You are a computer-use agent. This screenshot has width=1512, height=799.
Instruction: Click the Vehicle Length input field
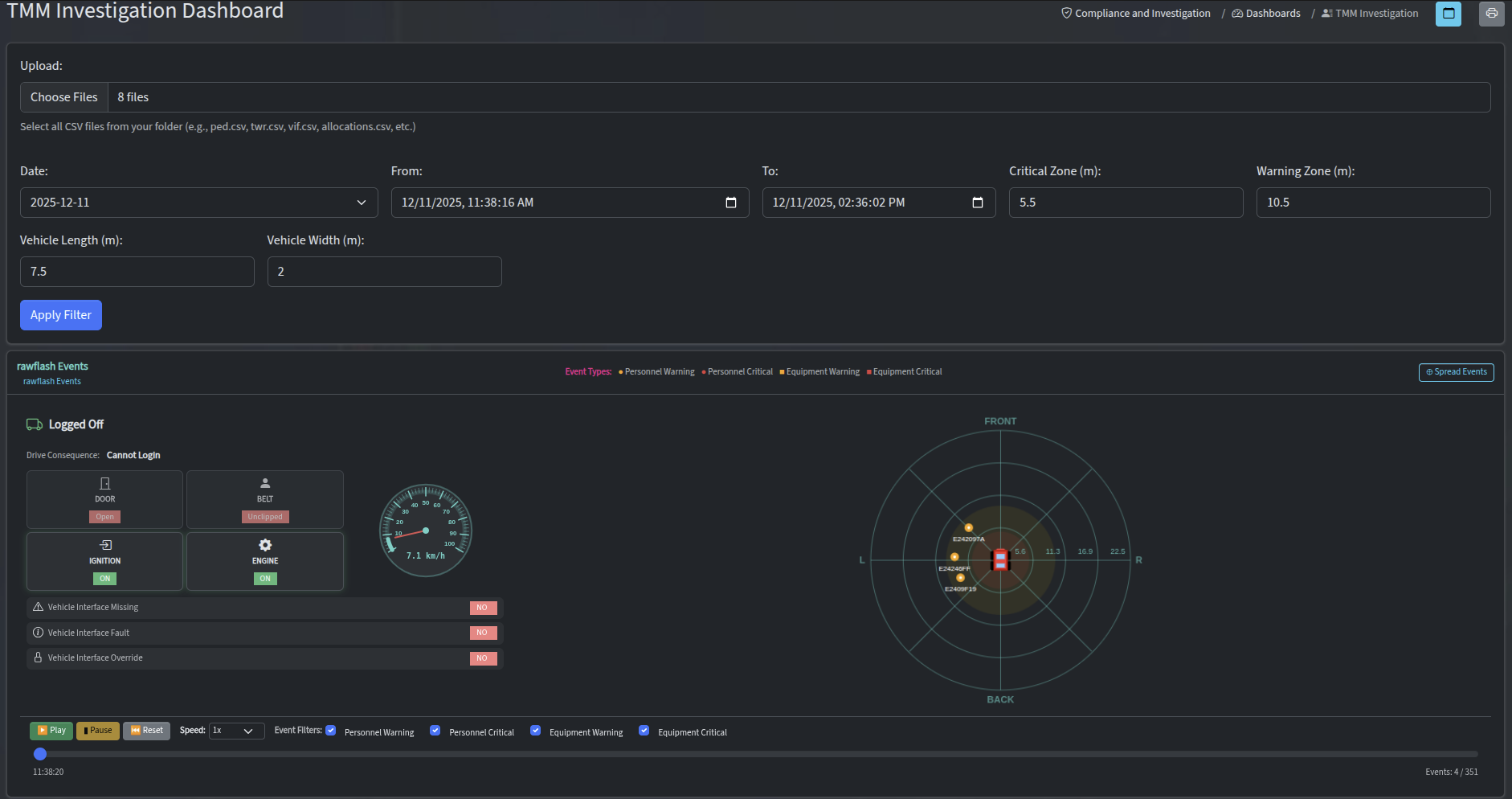coord(137,272)
